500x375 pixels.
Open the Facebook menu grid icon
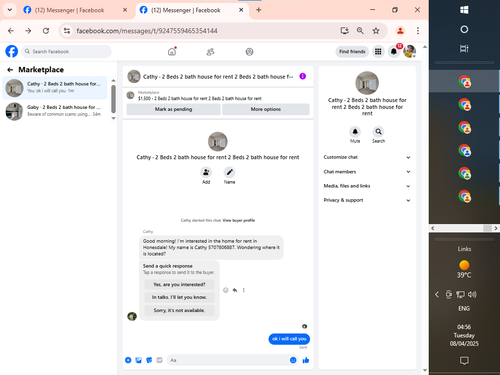point(378,51)
